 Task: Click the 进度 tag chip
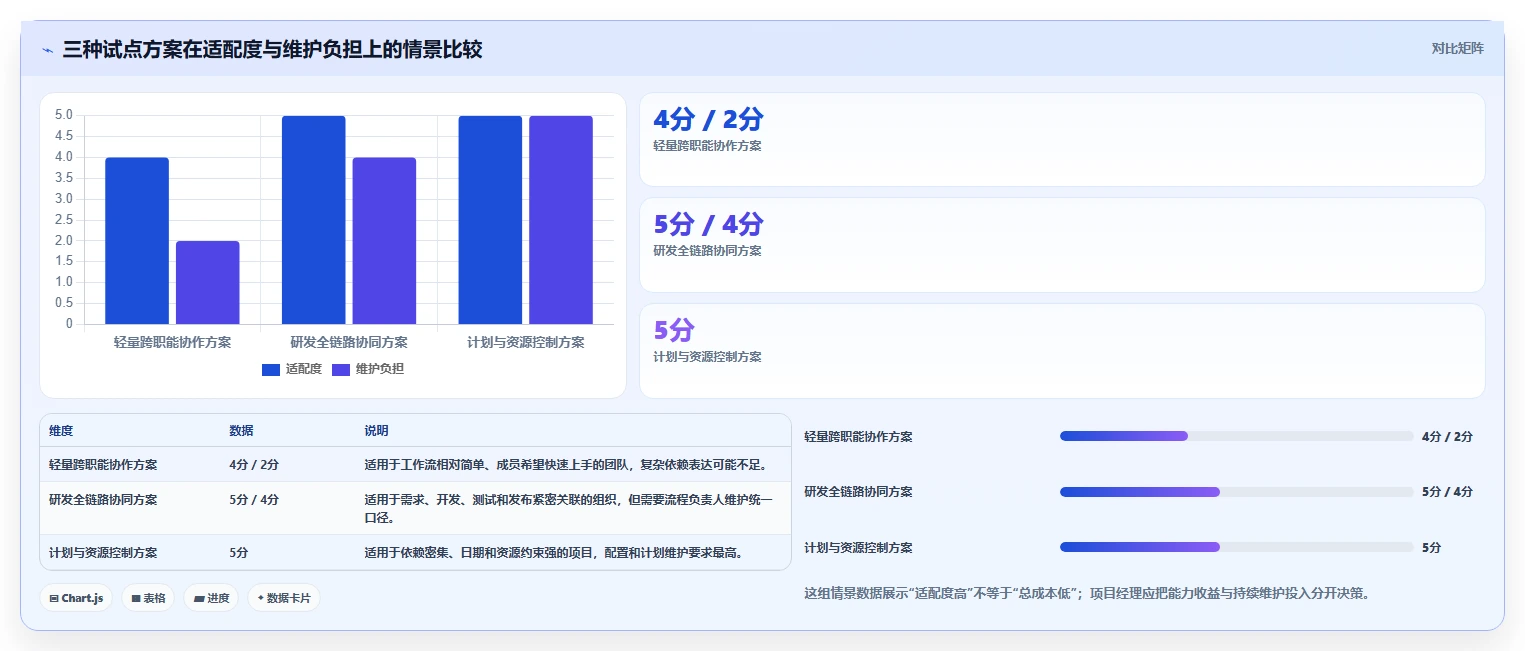coord(211,598)
